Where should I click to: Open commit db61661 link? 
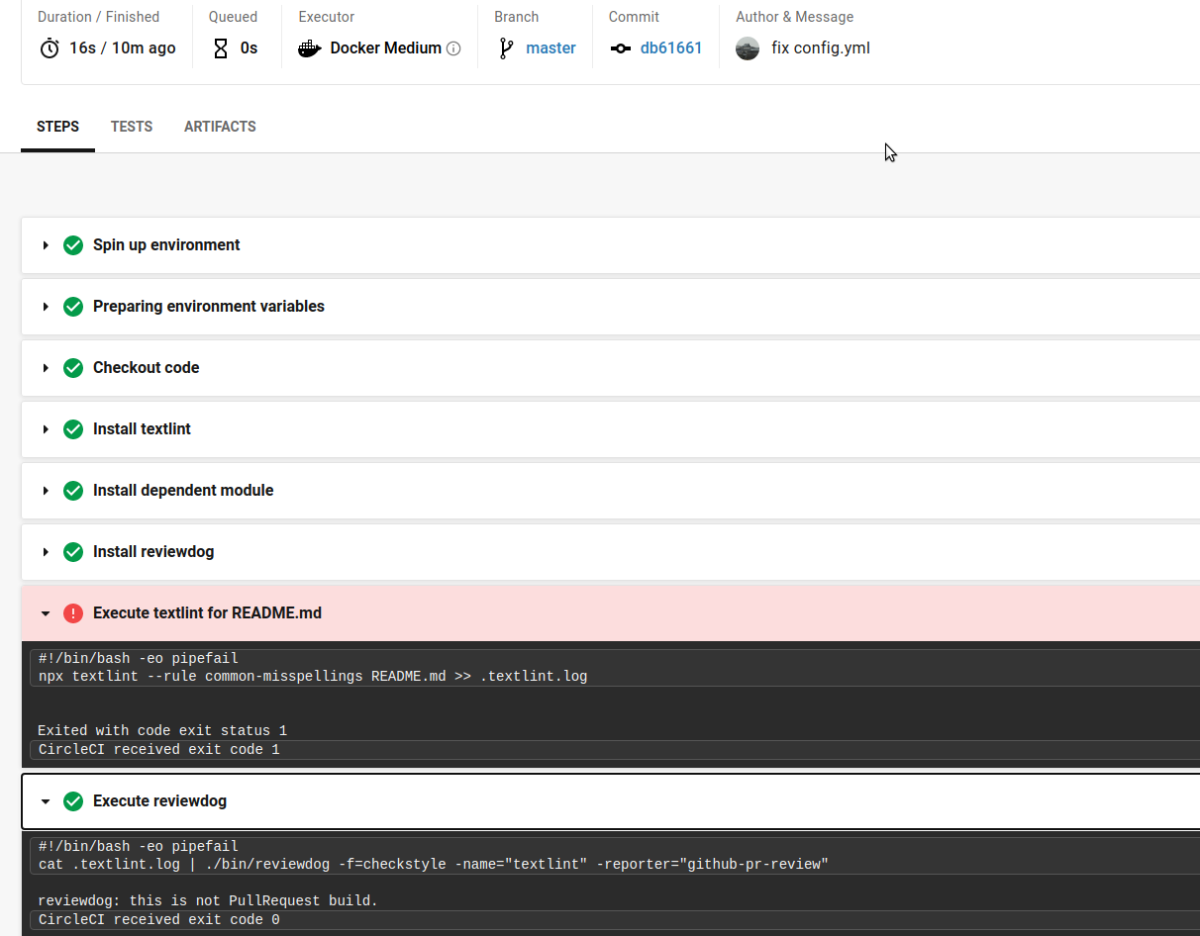coord(671,48)
